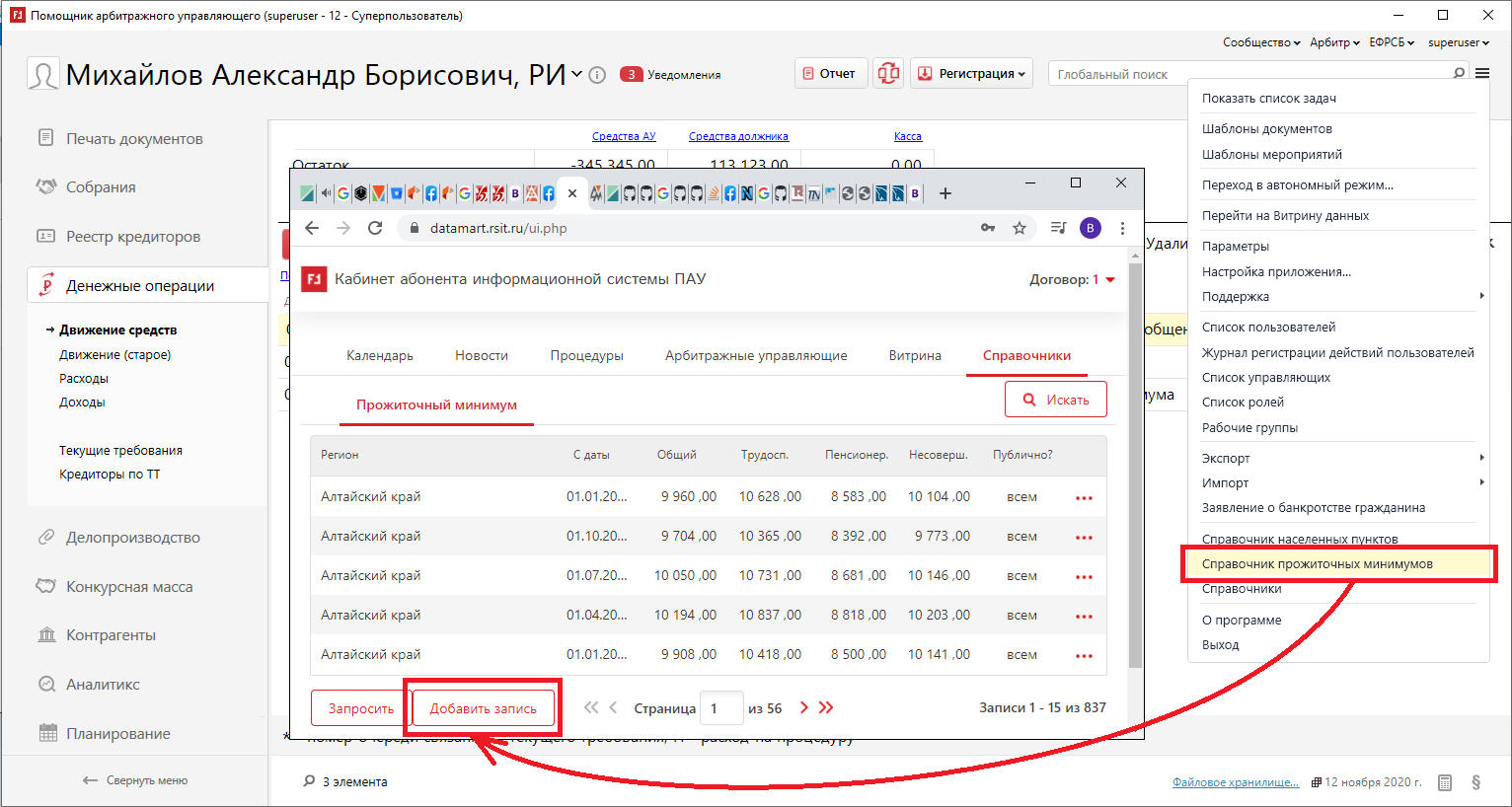
Task: Open the browser's three-dot menu
Action: [x=1122, y=228]
